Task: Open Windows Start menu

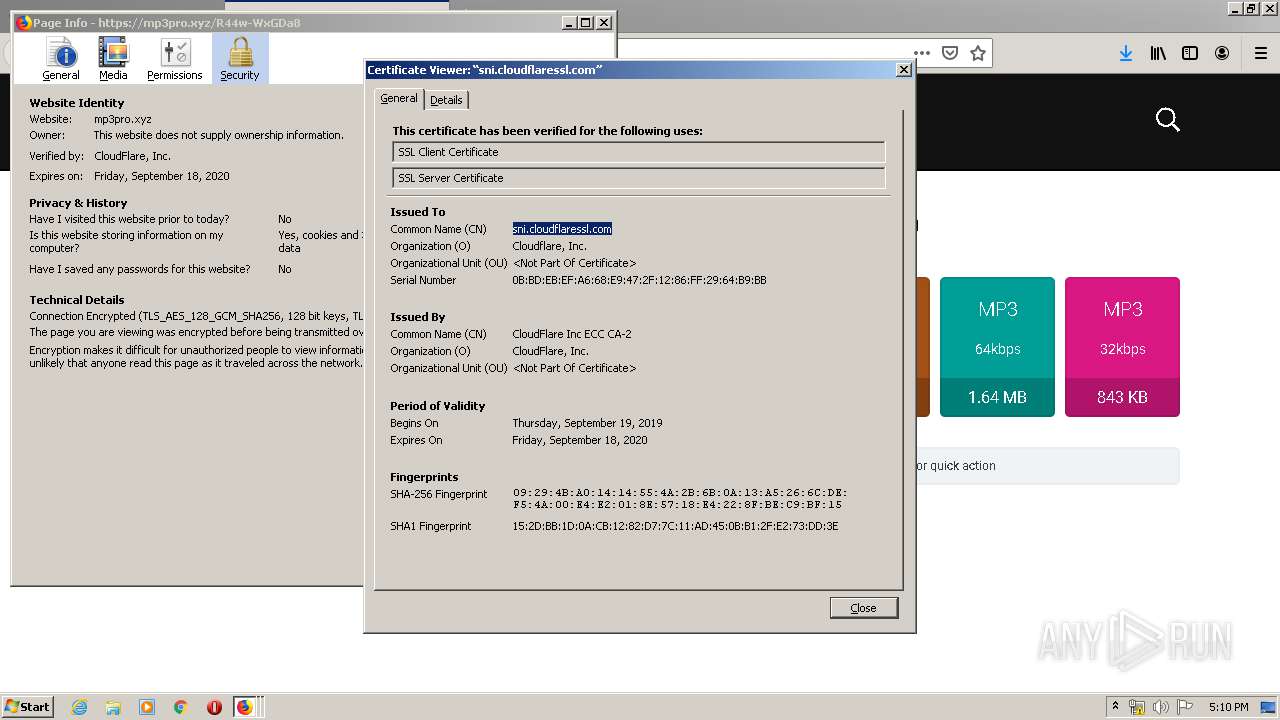Action: (x=27, y=706)
